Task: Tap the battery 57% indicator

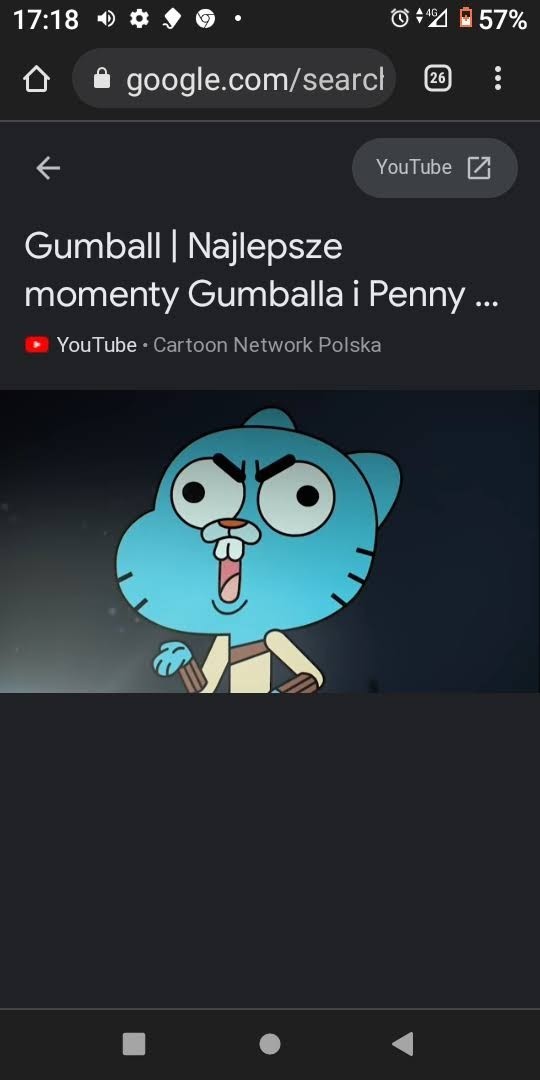Action: [x=493, y=19]
